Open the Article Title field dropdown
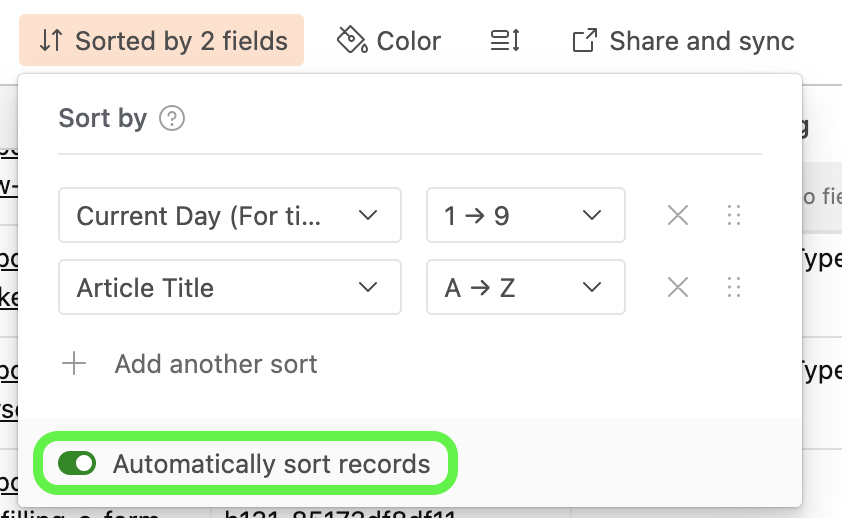The width and height of the screenshot is (842, 518). tap(230, 287)
